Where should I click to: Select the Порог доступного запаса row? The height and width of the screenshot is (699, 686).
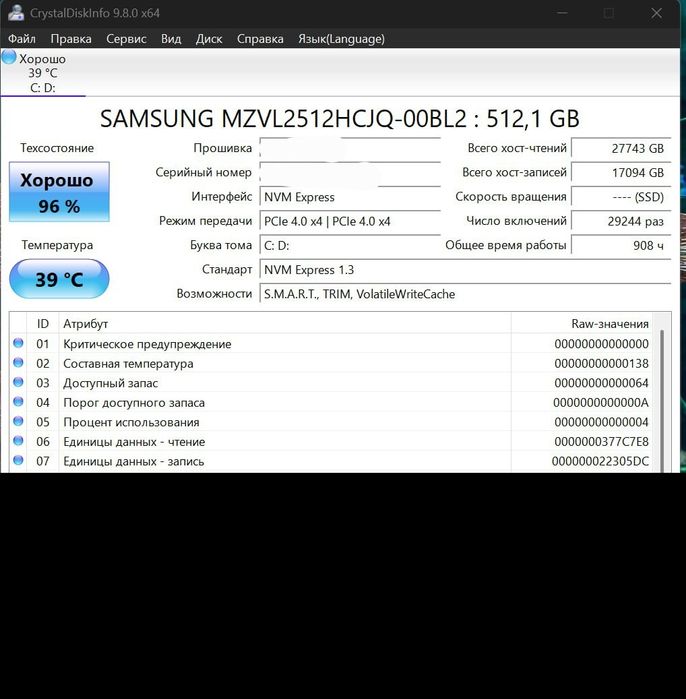click(x=330, y=403)
